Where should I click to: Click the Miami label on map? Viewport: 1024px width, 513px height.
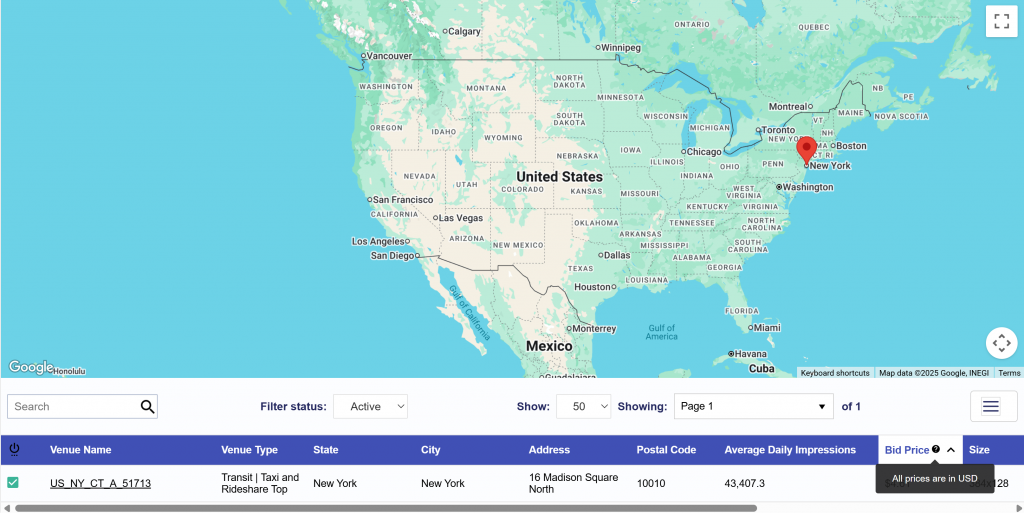[767, 328]
